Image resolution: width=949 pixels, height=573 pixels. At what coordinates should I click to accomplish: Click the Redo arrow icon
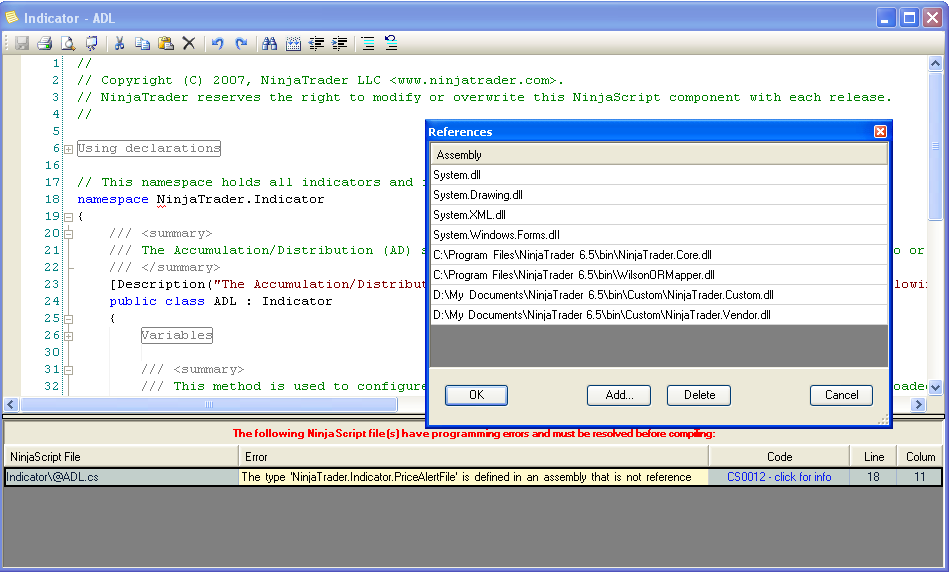coord(241,43)
